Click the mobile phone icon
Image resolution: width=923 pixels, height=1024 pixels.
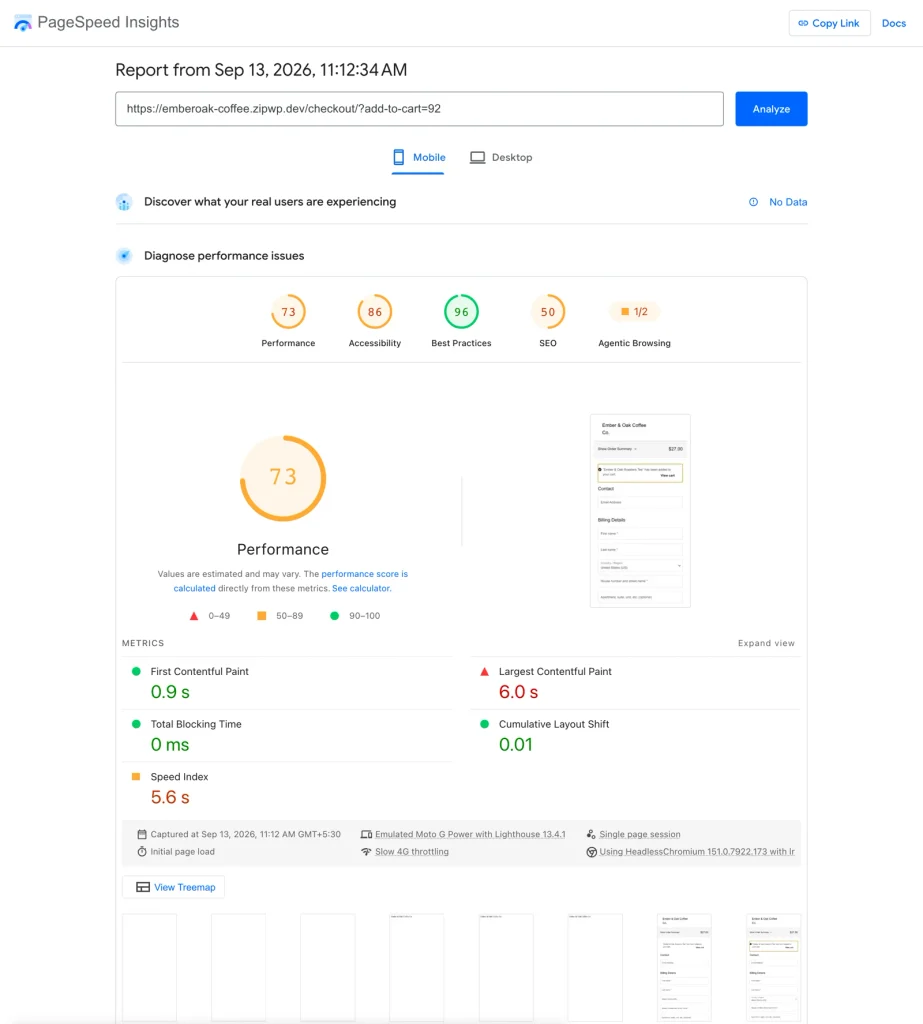[398, 157]
